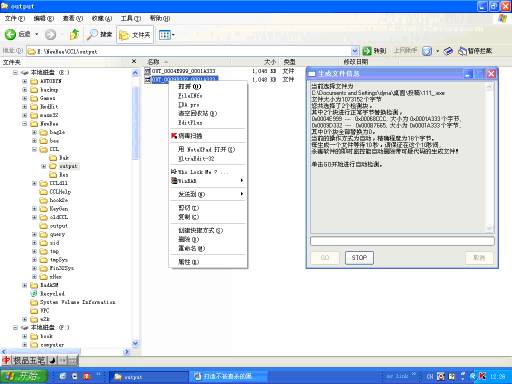Click the Up one level folder icon
The height and width of the screenshot is (384, 512).
(x=74, y=34)
